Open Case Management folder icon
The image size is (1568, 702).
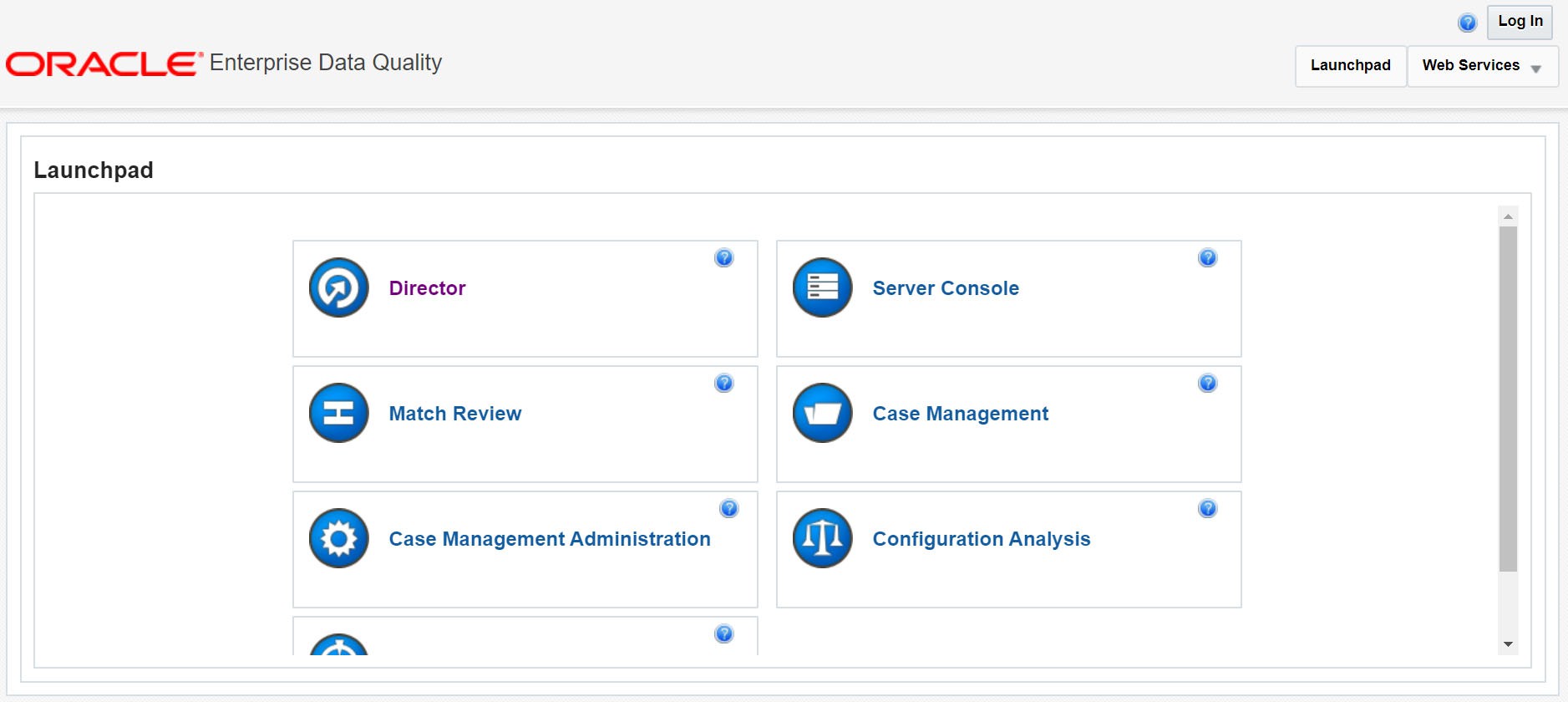(822, 413)
